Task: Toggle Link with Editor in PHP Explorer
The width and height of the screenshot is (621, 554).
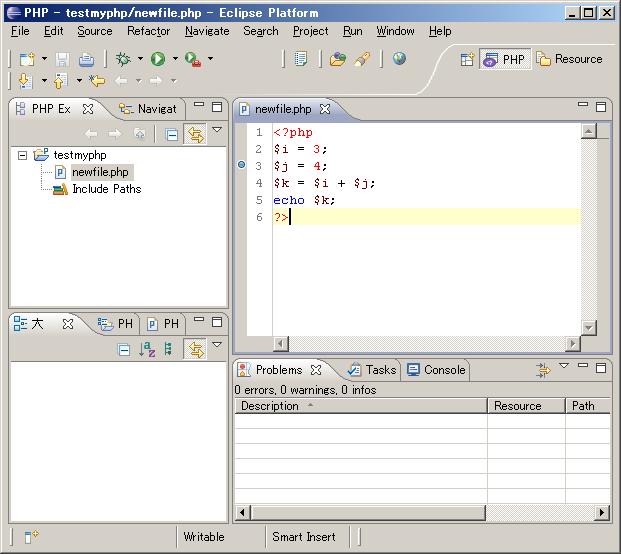Action: (x=195, y=134)
